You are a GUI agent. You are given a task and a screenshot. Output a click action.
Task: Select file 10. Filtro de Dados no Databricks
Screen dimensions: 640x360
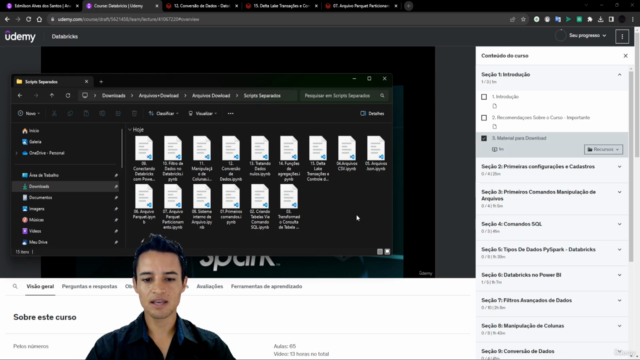click(173, 159)
